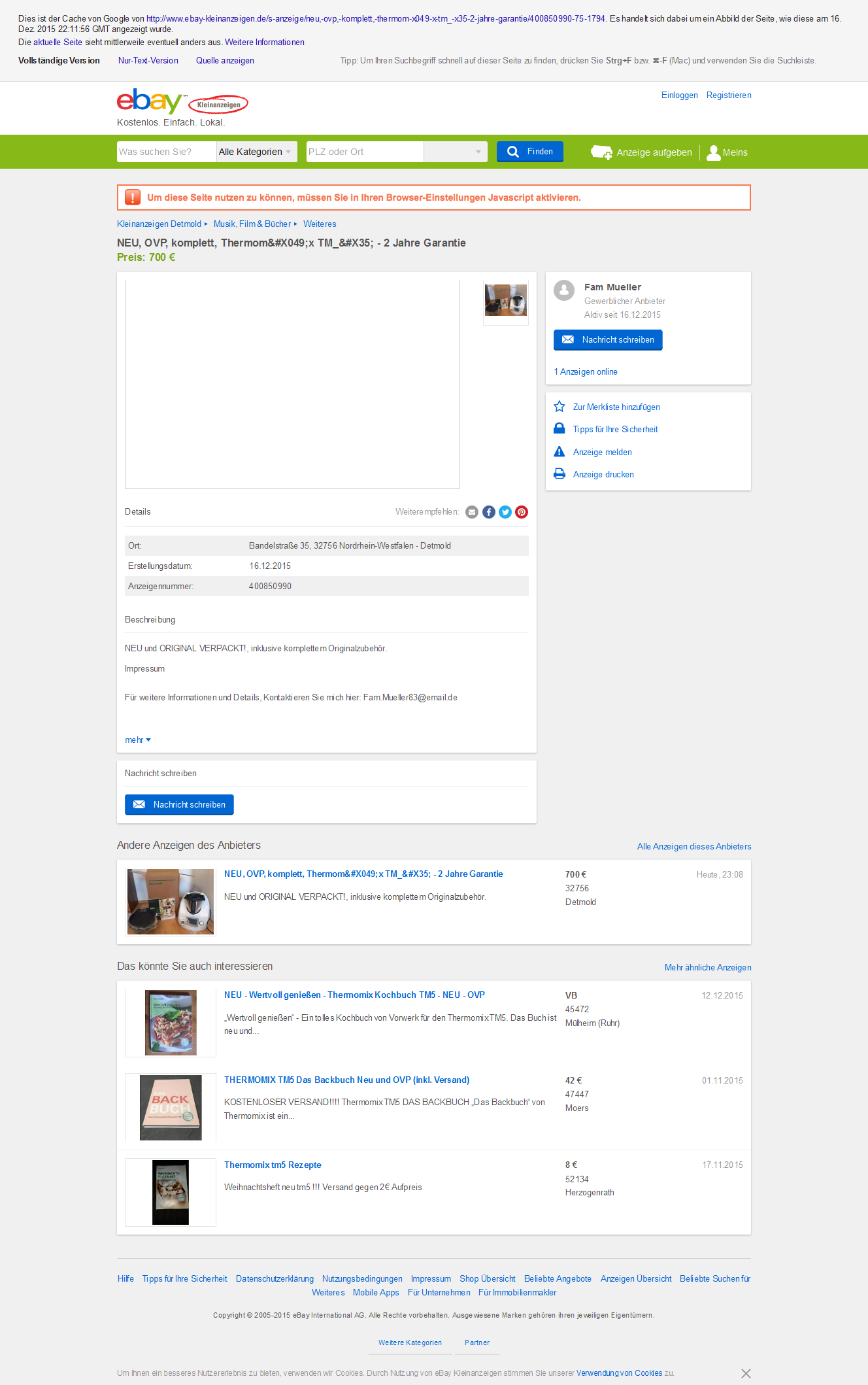Open Mehr ähnliche Anzeigen link
The height and width of the screenshot is (1385, 868).
708,968
